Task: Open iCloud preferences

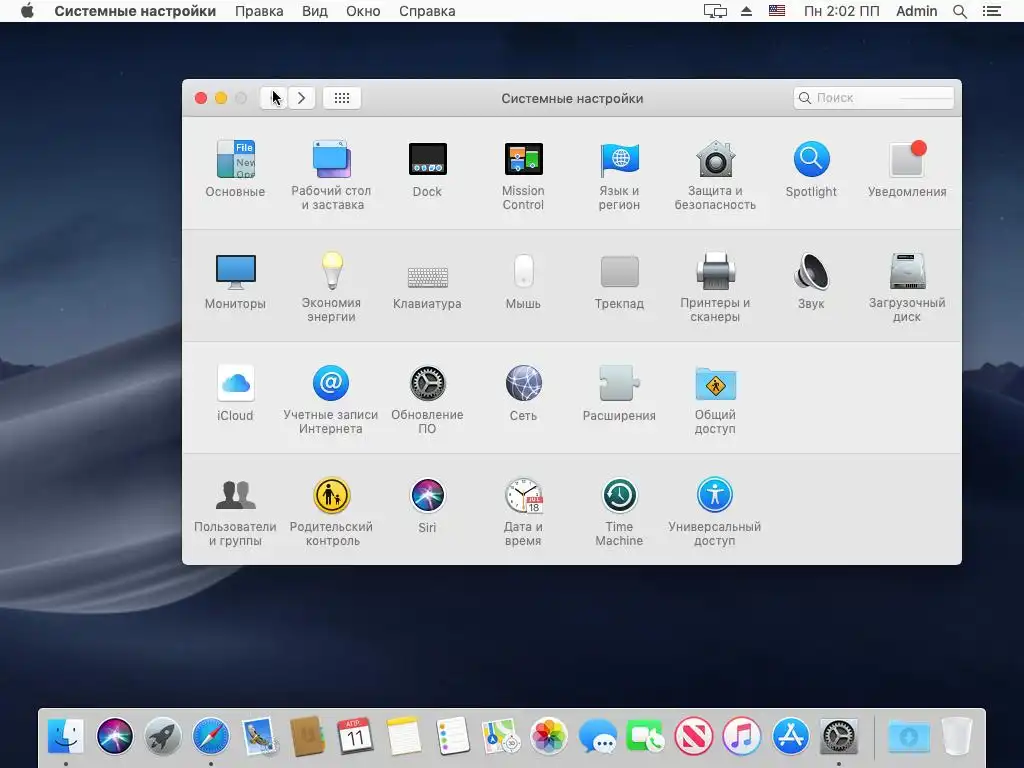Action: [235, 393]
